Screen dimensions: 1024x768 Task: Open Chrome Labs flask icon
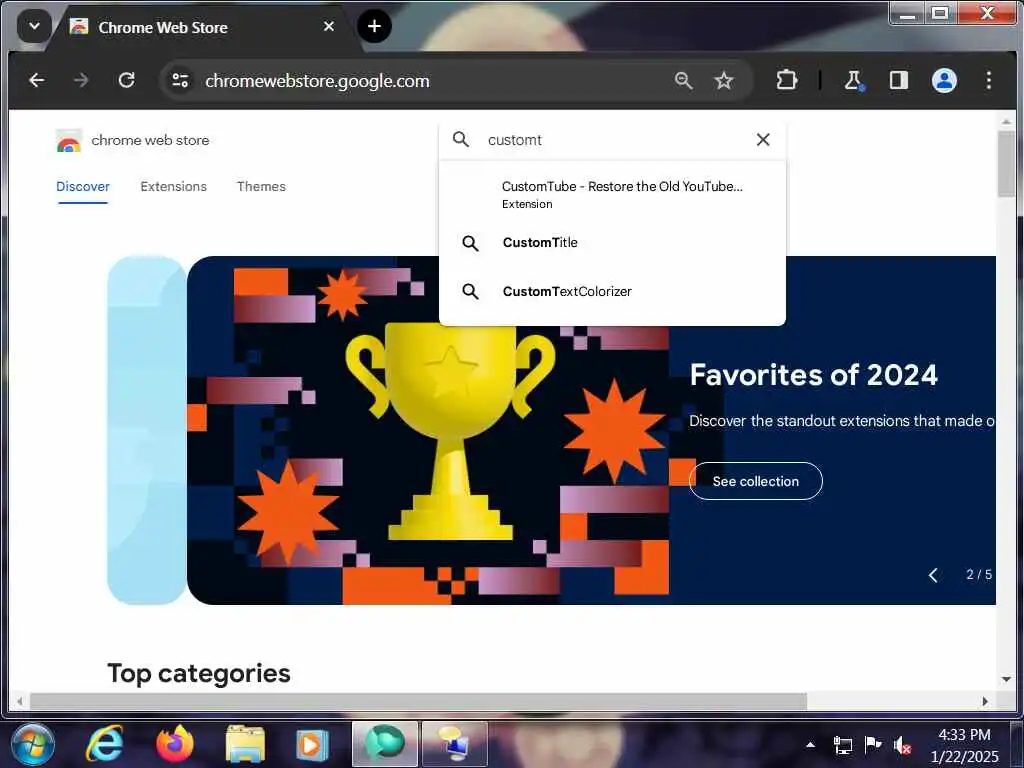[x=853, y=80]
